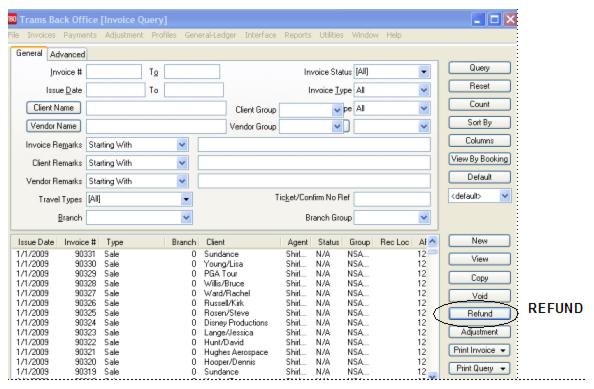The width and height of the screenshot is (594, 389).
Task: Click the Copy button
Action: (x=479, y=278)
